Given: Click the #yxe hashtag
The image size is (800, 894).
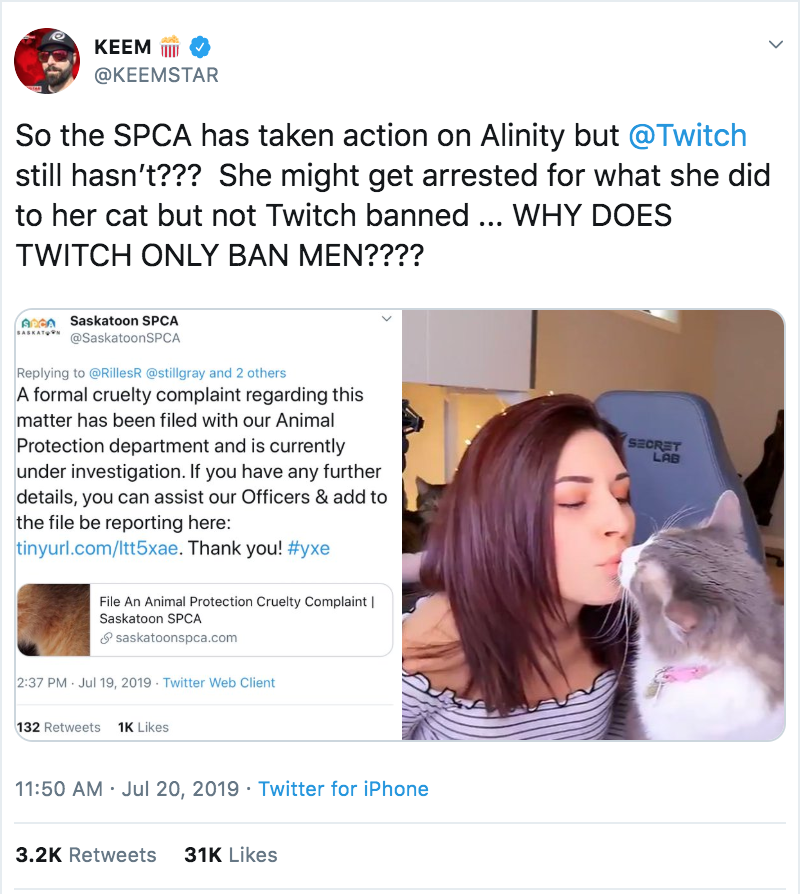Looking at the screenshot, I should point(308,548).
